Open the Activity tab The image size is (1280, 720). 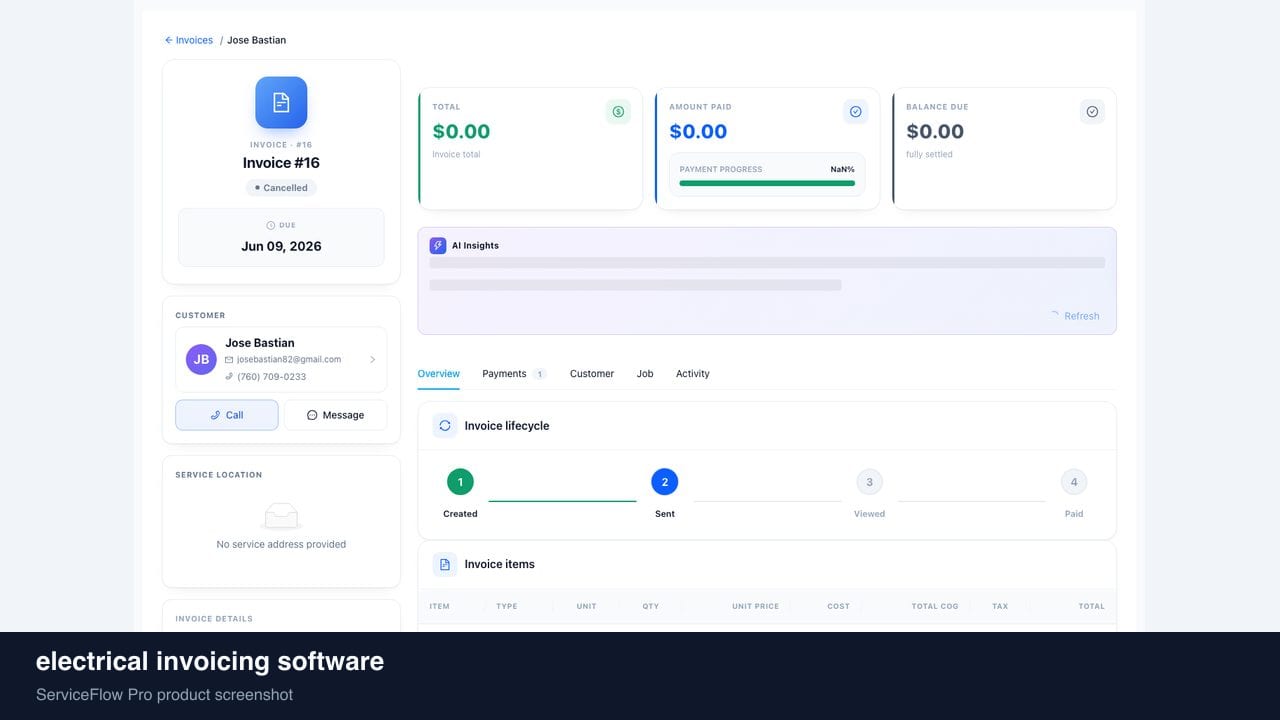pyautogui.click(x=693, y=374)
